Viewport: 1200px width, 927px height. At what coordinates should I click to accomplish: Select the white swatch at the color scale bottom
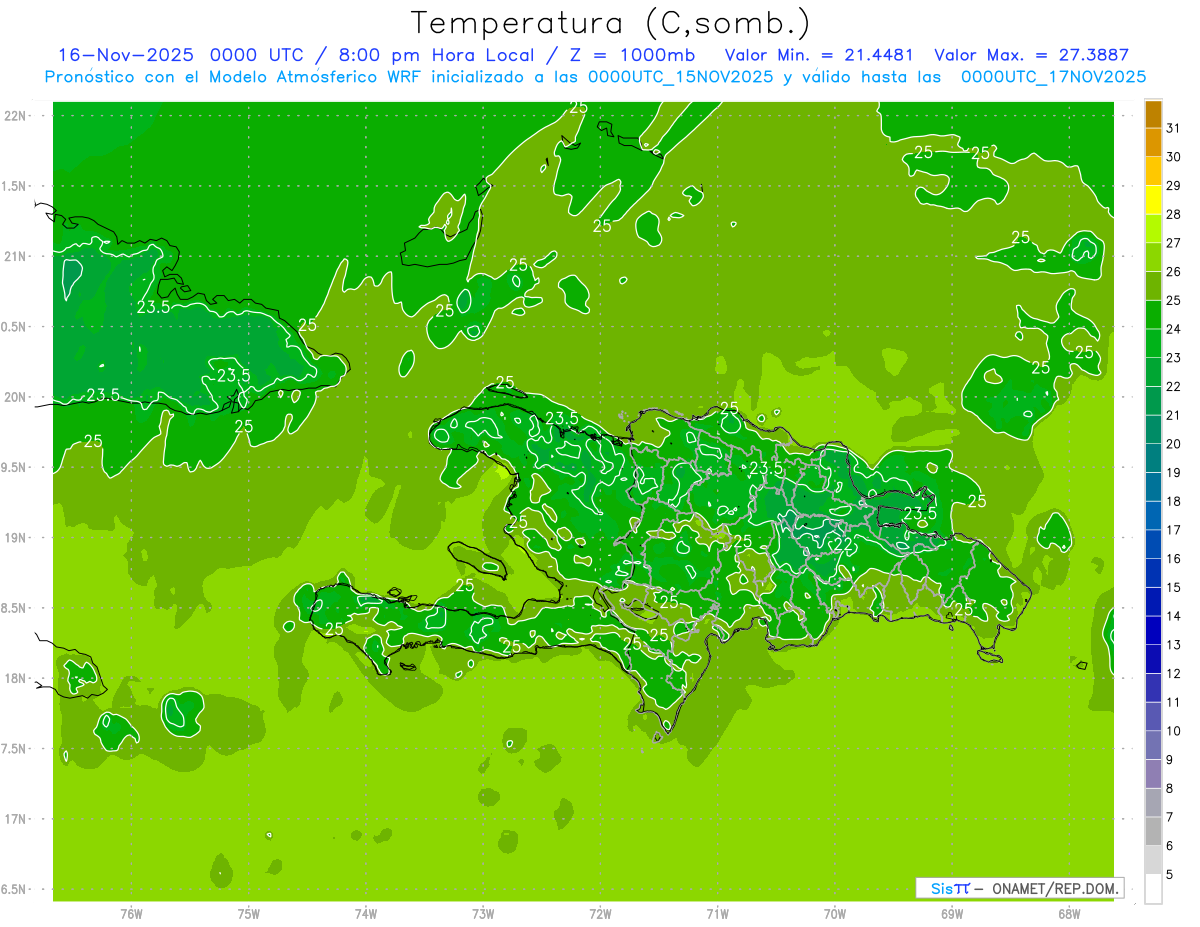click(1153, 888)
